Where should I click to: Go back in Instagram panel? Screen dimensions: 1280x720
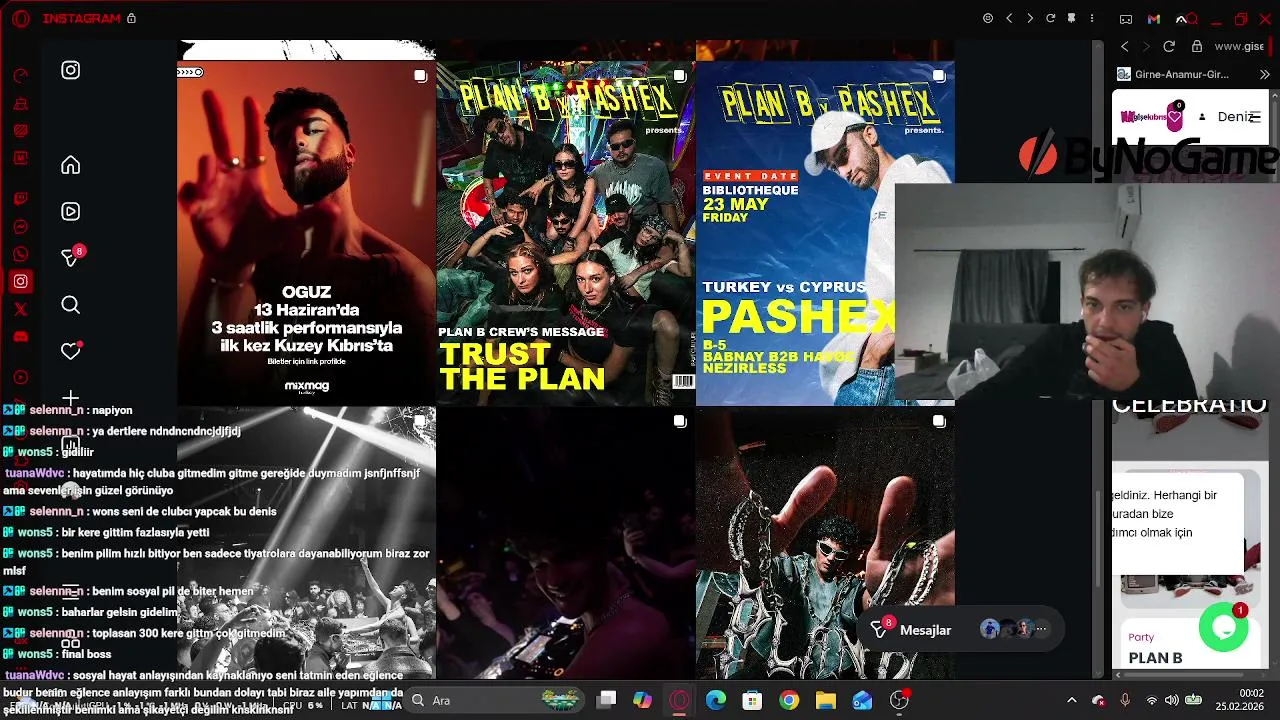coord(1009,18)
